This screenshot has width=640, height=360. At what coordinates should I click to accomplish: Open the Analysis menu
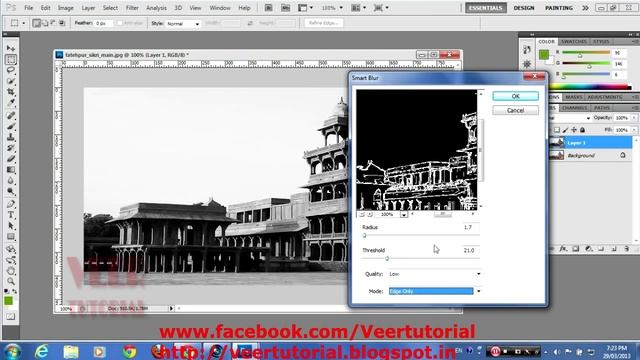156,8
